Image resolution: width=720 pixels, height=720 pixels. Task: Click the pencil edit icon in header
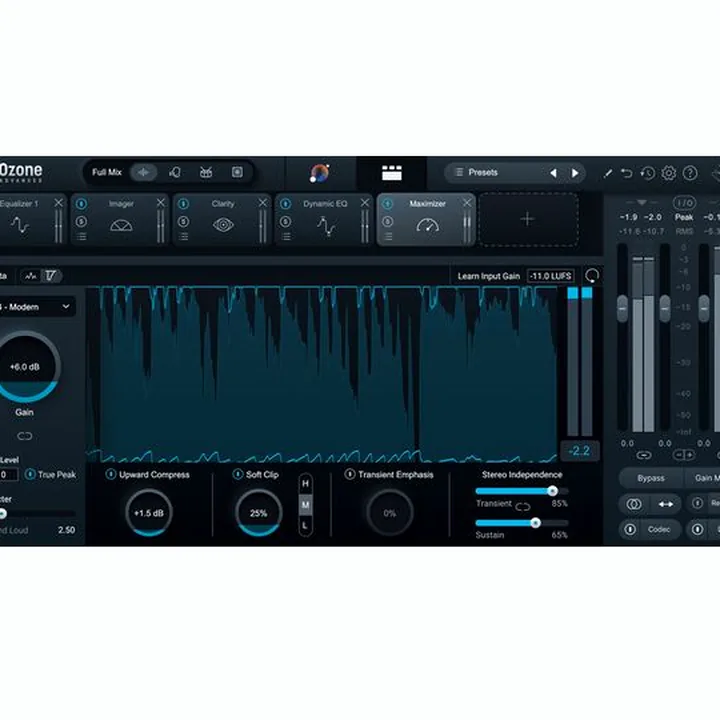pos(608,173)
